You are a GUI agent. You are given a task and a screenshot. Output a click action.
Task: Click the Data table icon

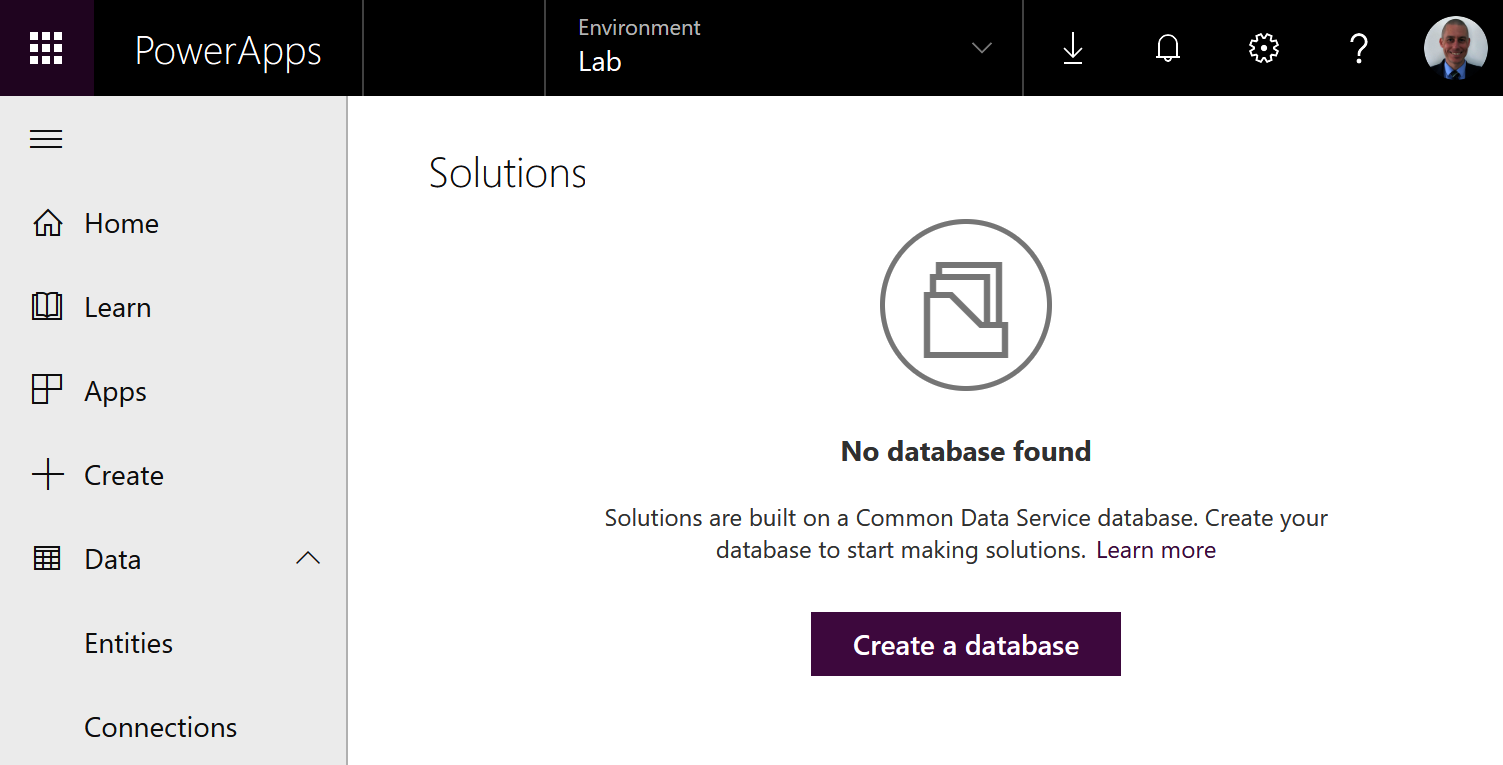coord(47,559)
